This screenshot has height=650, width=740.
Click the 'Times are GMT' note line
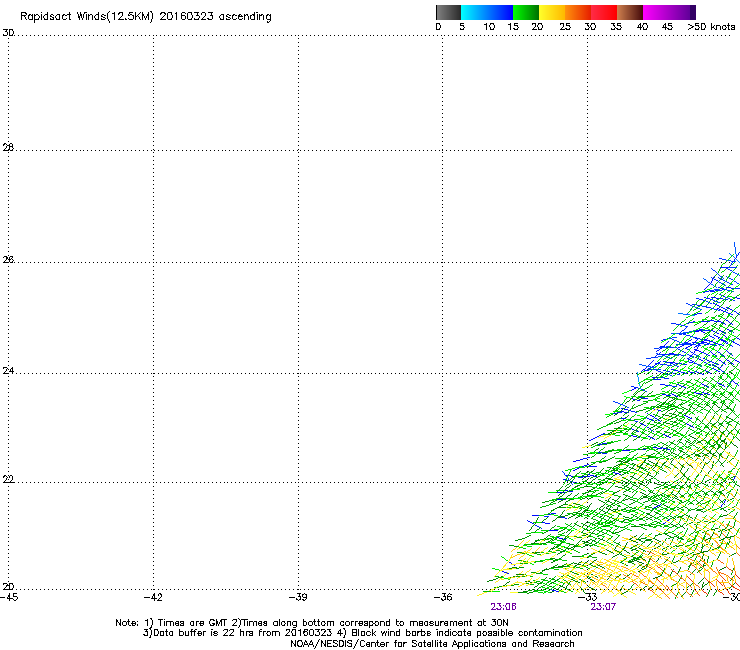pos(312,623)
